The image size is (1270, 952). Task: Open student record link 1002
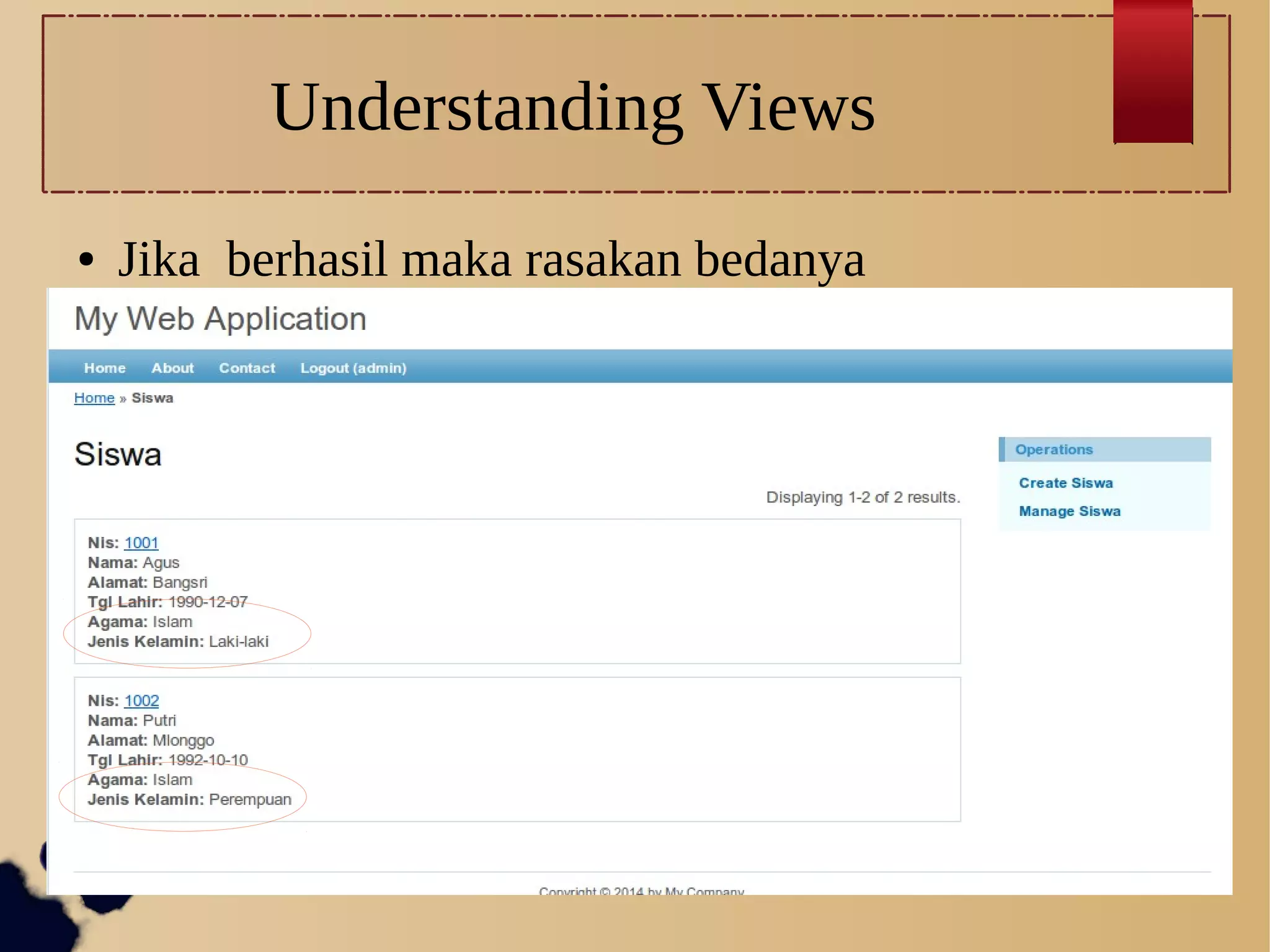(x=141, y=701)
